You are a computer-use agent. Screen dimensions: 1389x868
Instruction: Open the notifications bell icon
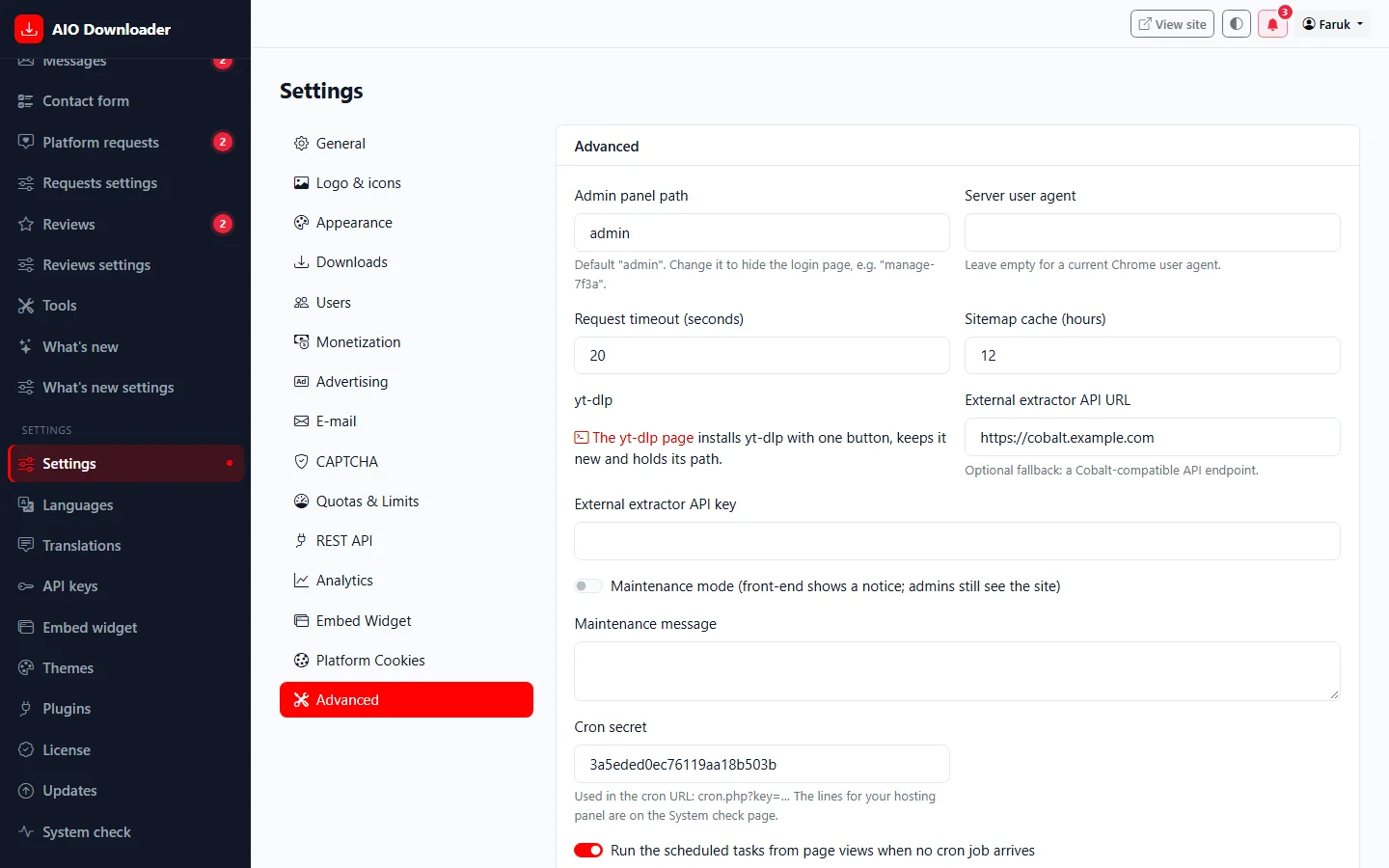(x=1272, y=24)
